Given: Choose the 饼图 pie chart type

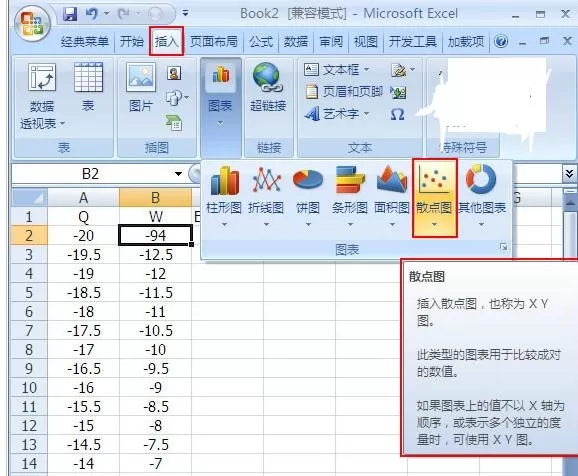Looking at the screenshot, I should (308, 198).
